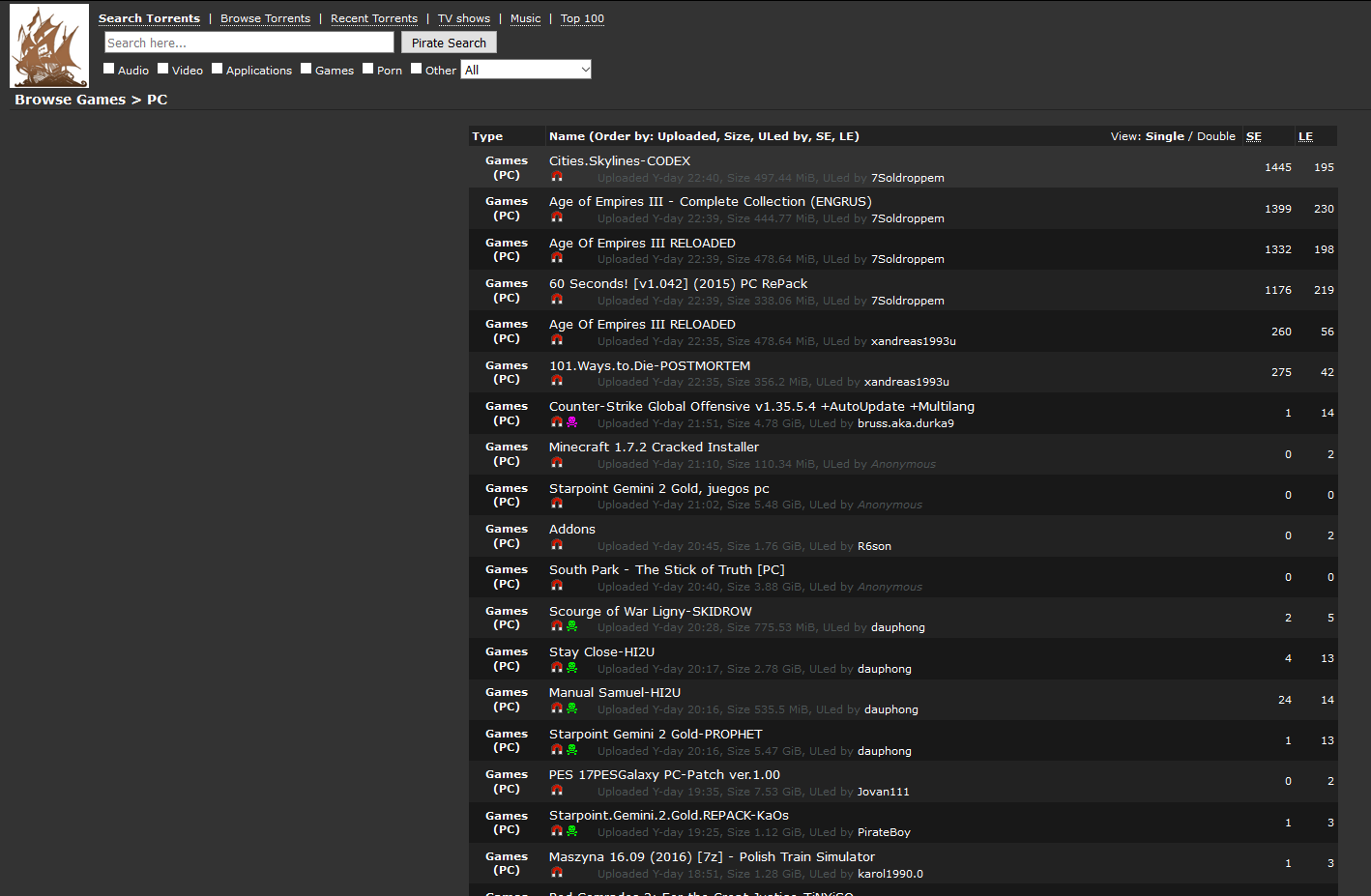Open magnet link for Scourge of War Ligny-SKIDROW
This screenshot has width=1371, height=896.
point(557,626)
